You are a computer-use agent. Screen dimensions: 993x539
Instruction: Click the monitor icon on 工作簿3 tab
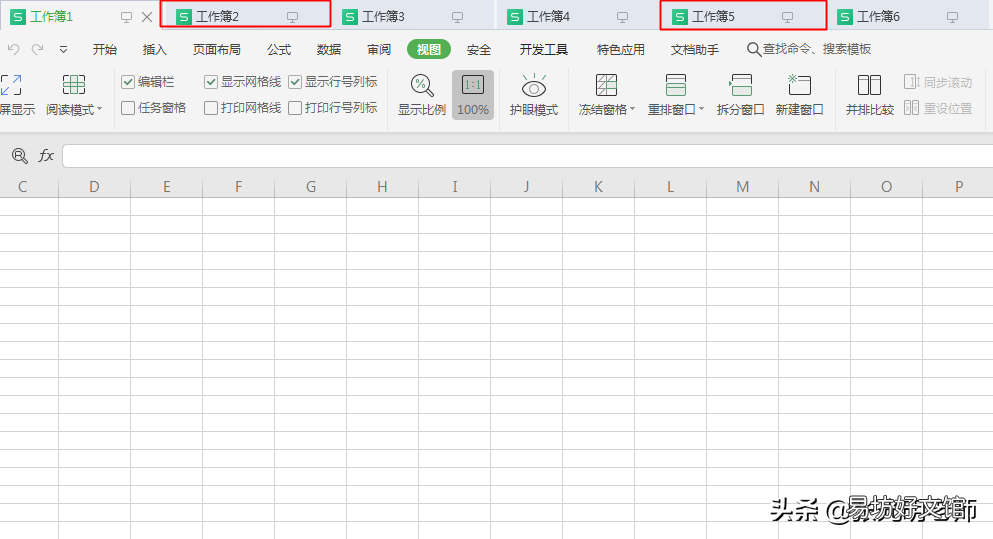pos(457,17)
